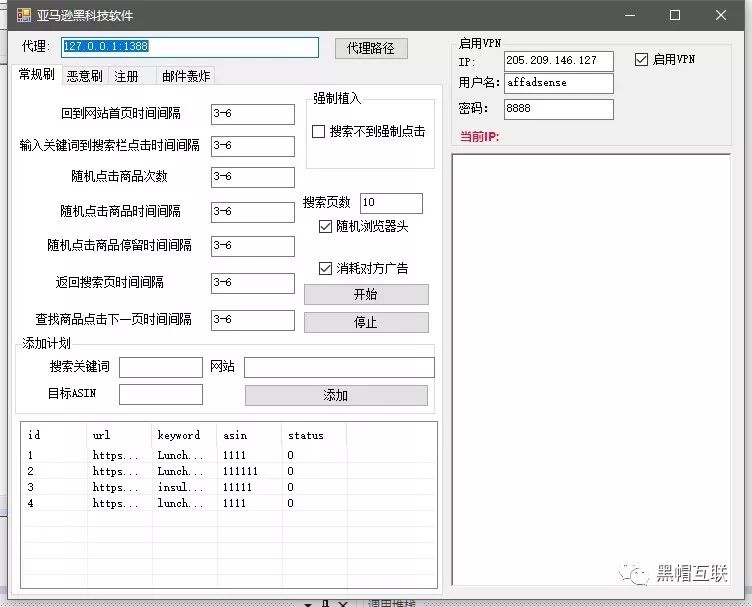Click the 网站 input field
Viewport: 752px width, 607px height.
tap(339, 367)
